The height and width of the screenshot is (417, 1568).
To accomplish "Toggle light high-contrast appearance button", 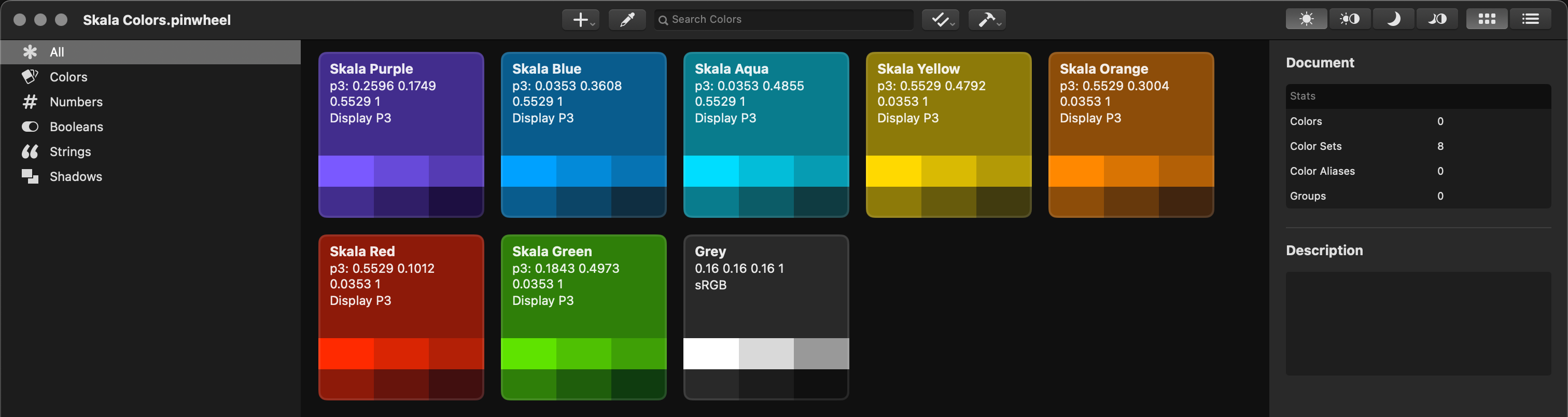I will [1350, 20].
